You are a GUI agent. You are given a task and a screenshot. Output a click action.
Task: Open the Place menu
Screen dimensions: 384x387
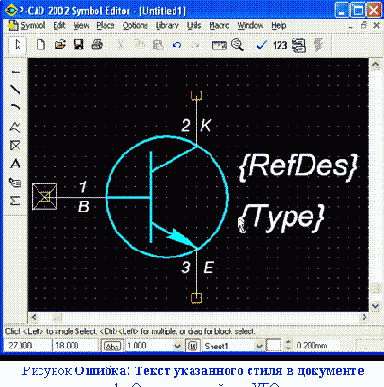tap(105, 26)
